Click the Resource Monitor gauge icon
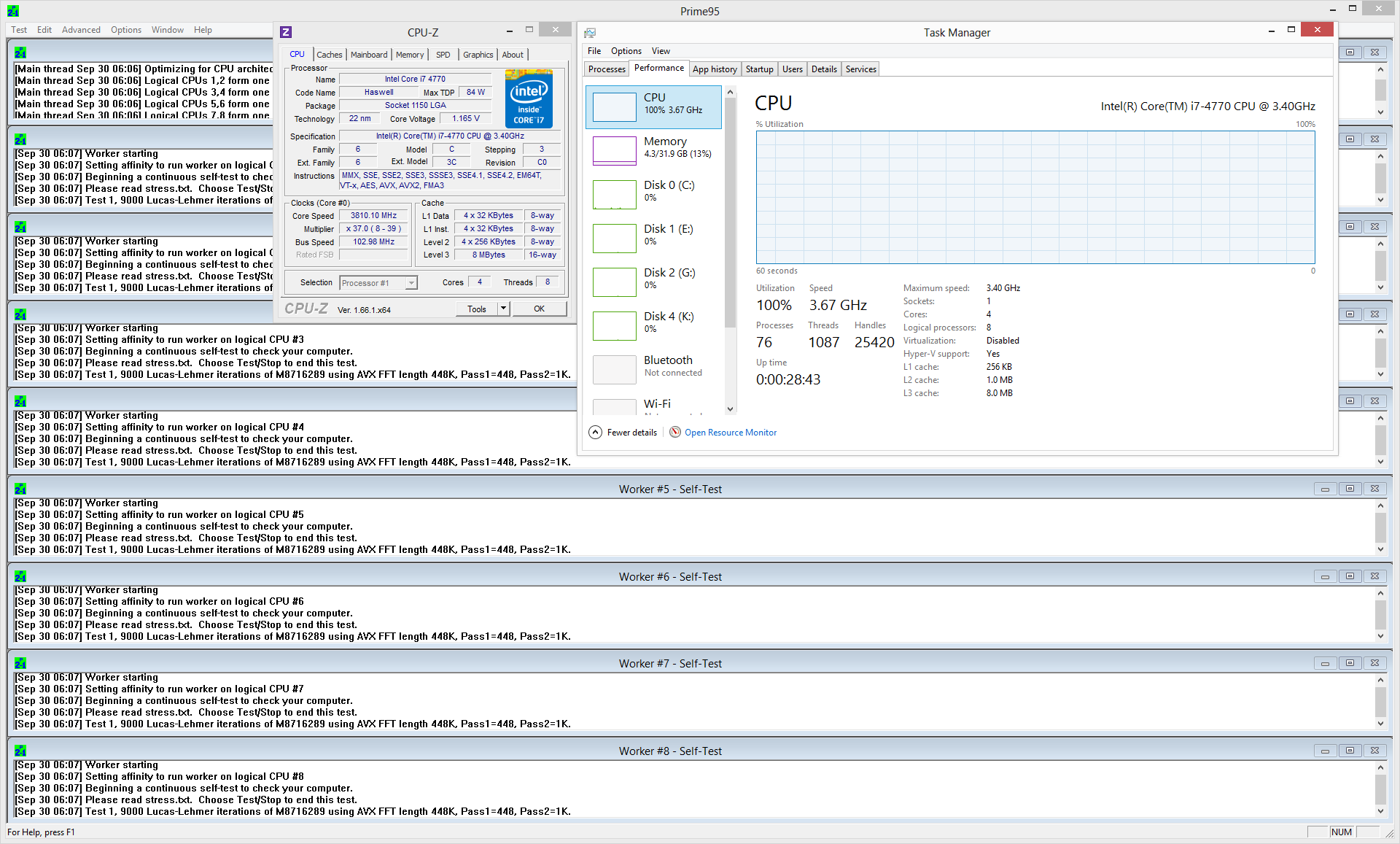 [675, 433]
